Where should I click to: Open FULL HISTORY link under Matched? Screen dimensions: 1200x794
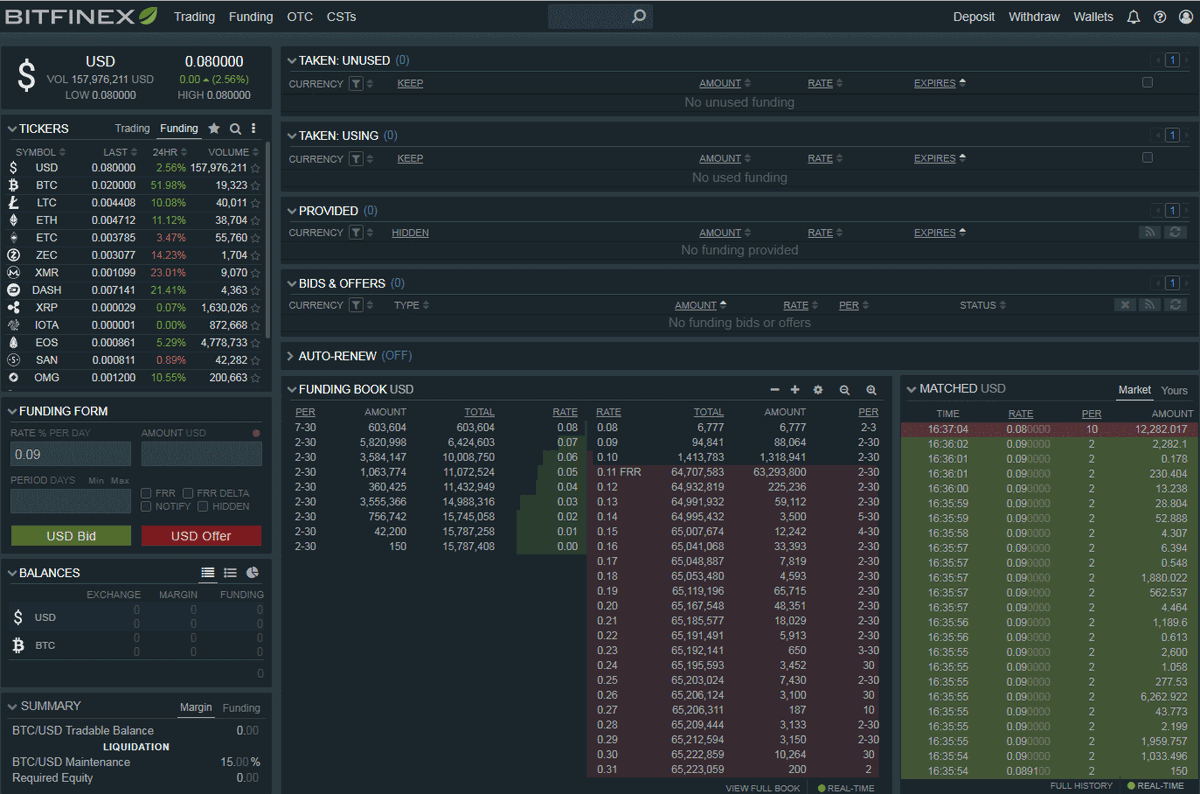[x=1081, y=786]
